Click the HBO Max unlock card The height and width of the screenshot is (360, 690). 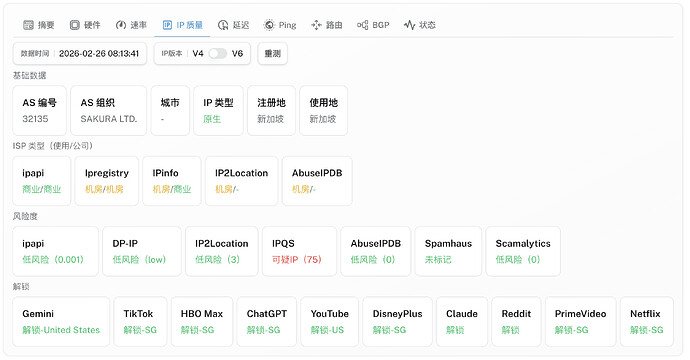(x=202, y=322)
